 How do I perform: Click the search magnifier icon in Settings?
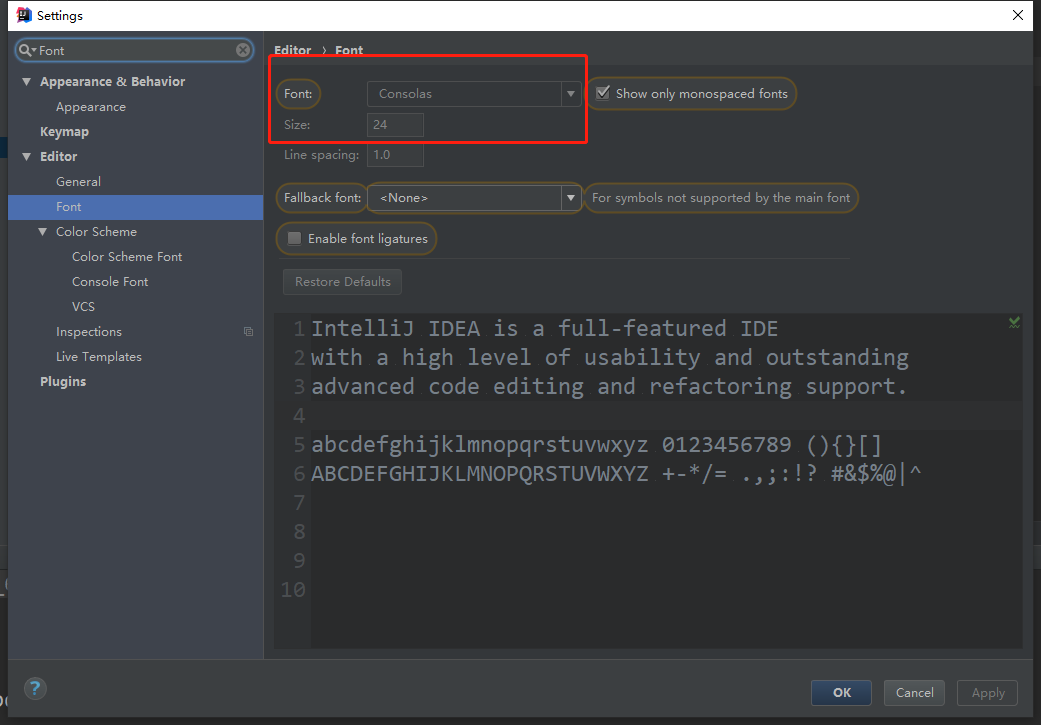(x=26, y=50)
